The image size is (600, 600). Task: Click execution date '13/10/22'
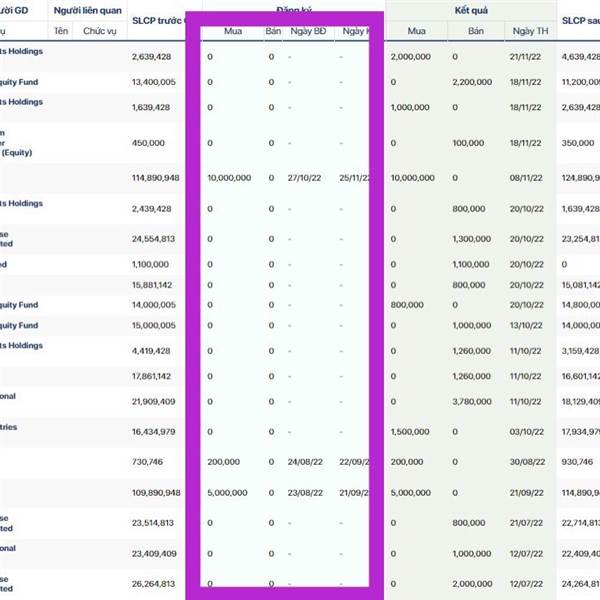point(526,326)
